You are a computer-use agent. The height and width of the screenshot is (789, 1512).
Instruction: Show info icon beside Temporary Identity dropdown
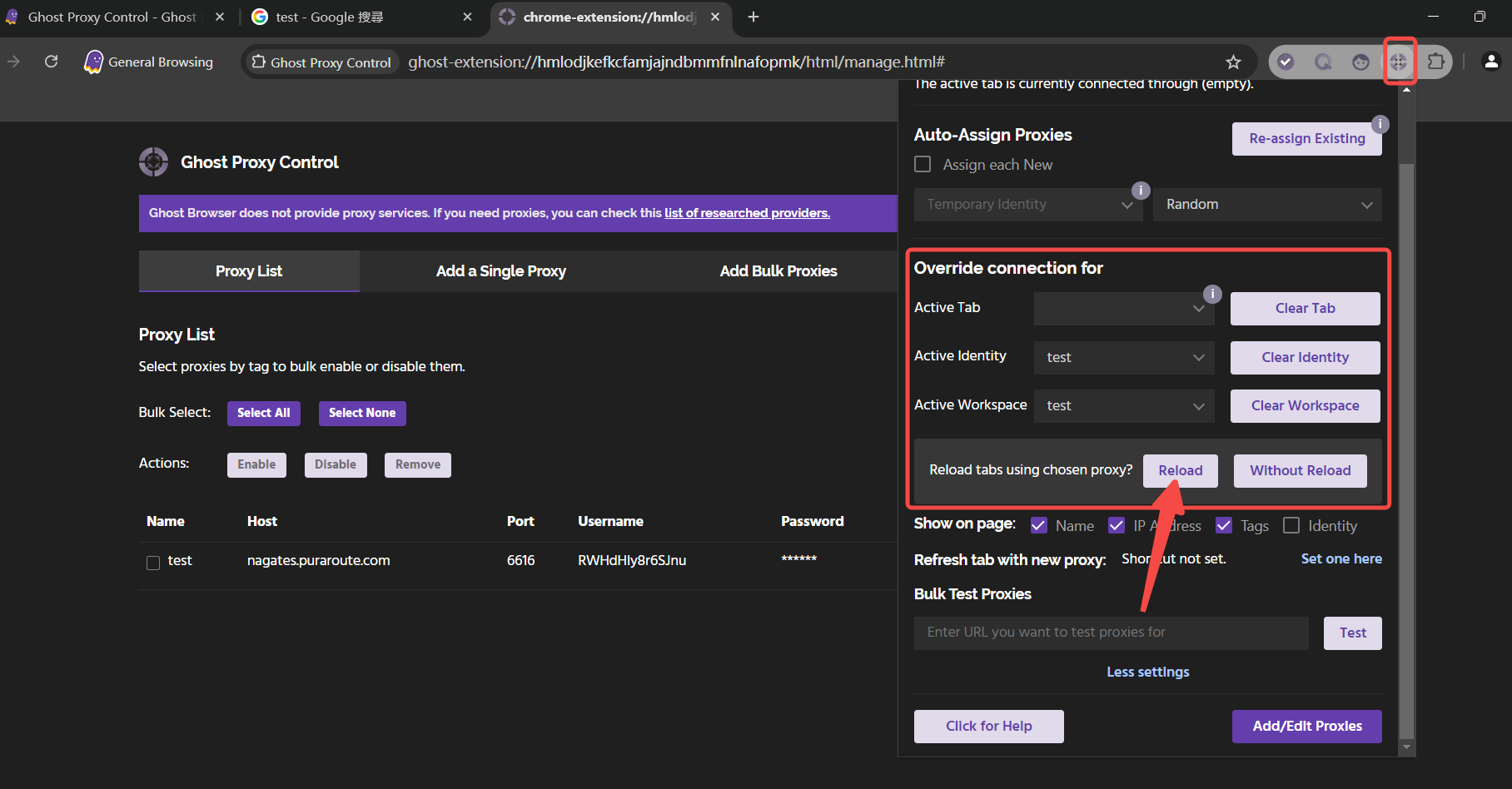pos(1141,190)
